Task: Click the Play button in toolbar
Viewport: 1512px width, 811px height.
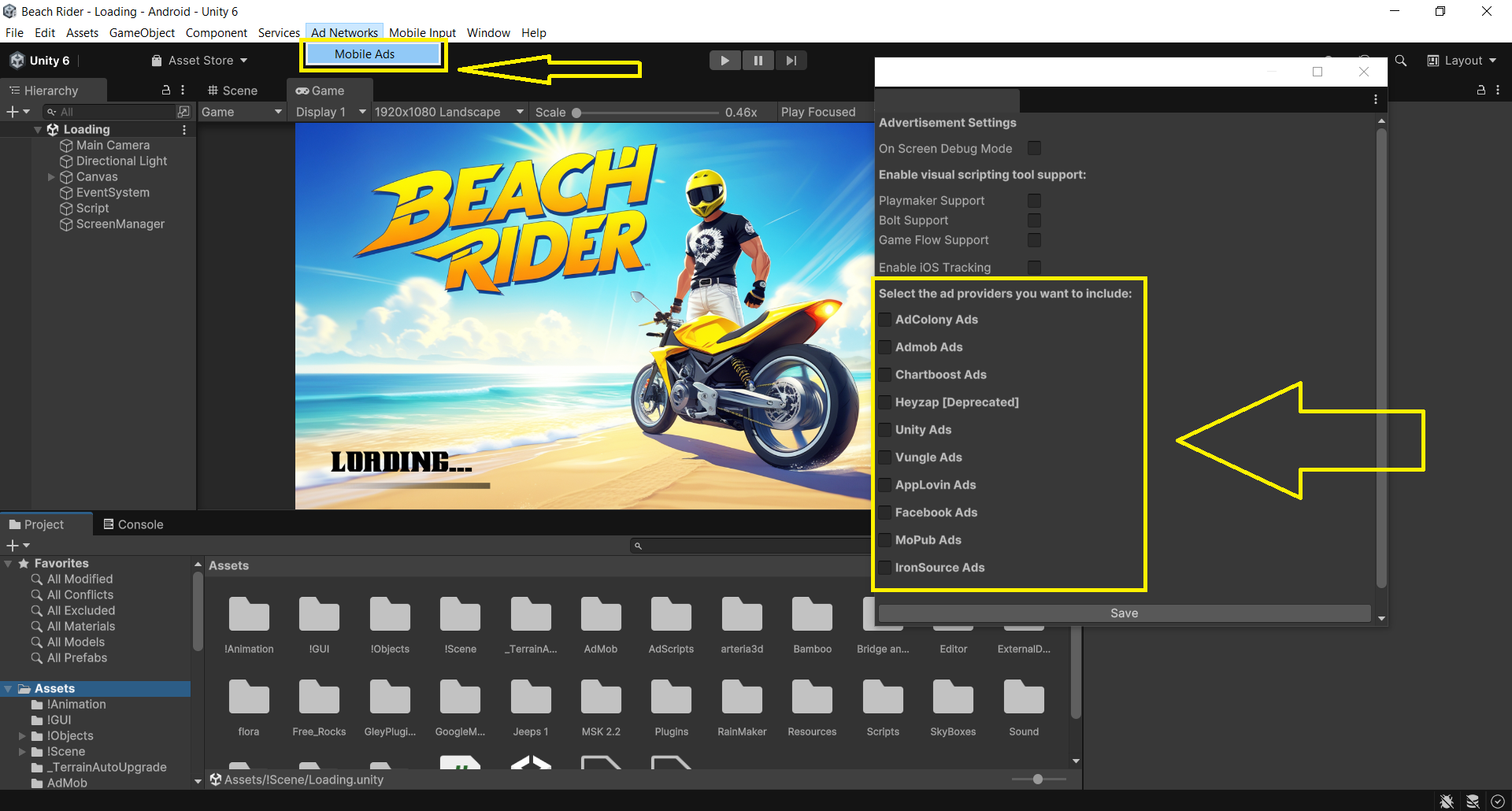Action: tap(724, 61)
